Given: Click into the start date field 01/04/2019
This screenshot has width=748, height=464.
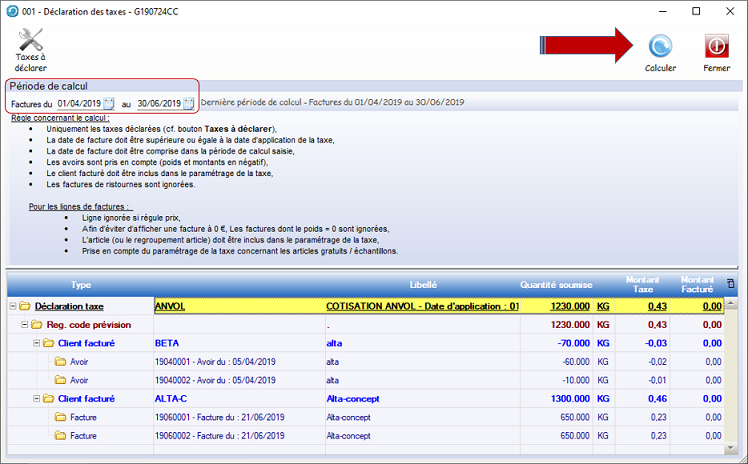Looking at the screenshot, I should coord(78,104).
